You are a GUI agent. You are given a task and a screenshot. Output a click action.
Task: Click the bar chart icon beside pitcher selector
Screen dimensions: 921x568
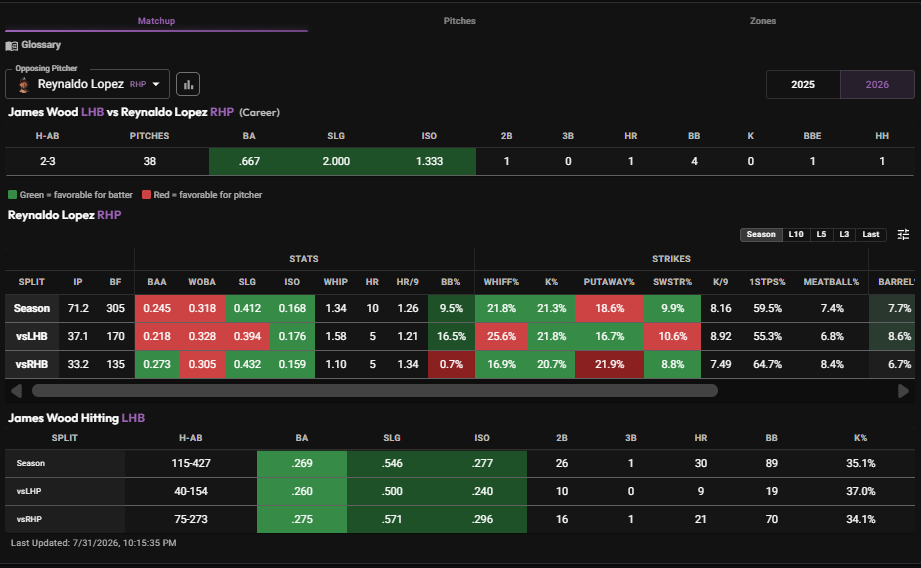point(188,84)
